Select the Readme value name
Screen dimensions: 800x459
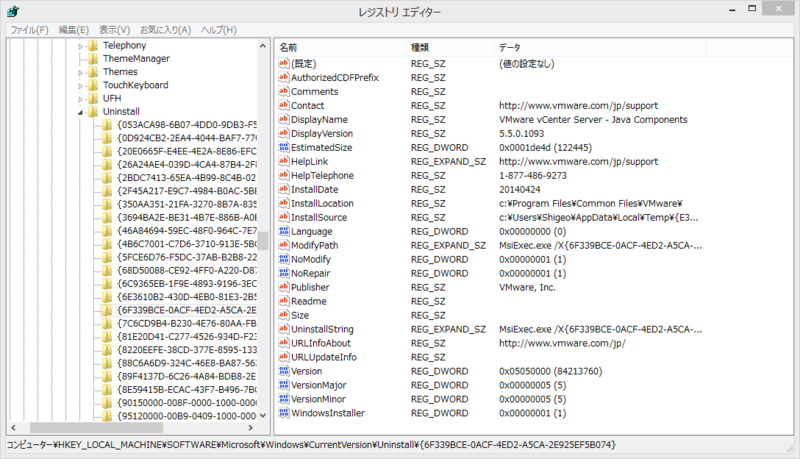coord(309,301)
